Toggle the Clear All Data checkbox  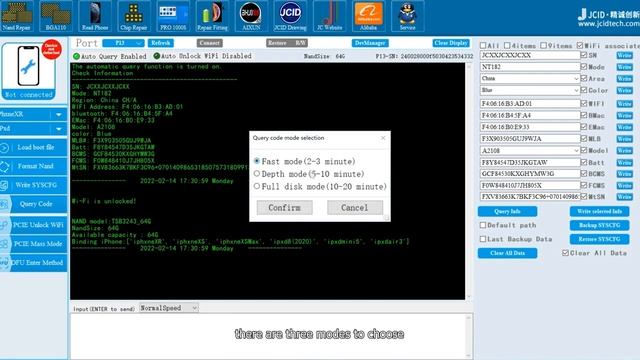coord(565,253)
